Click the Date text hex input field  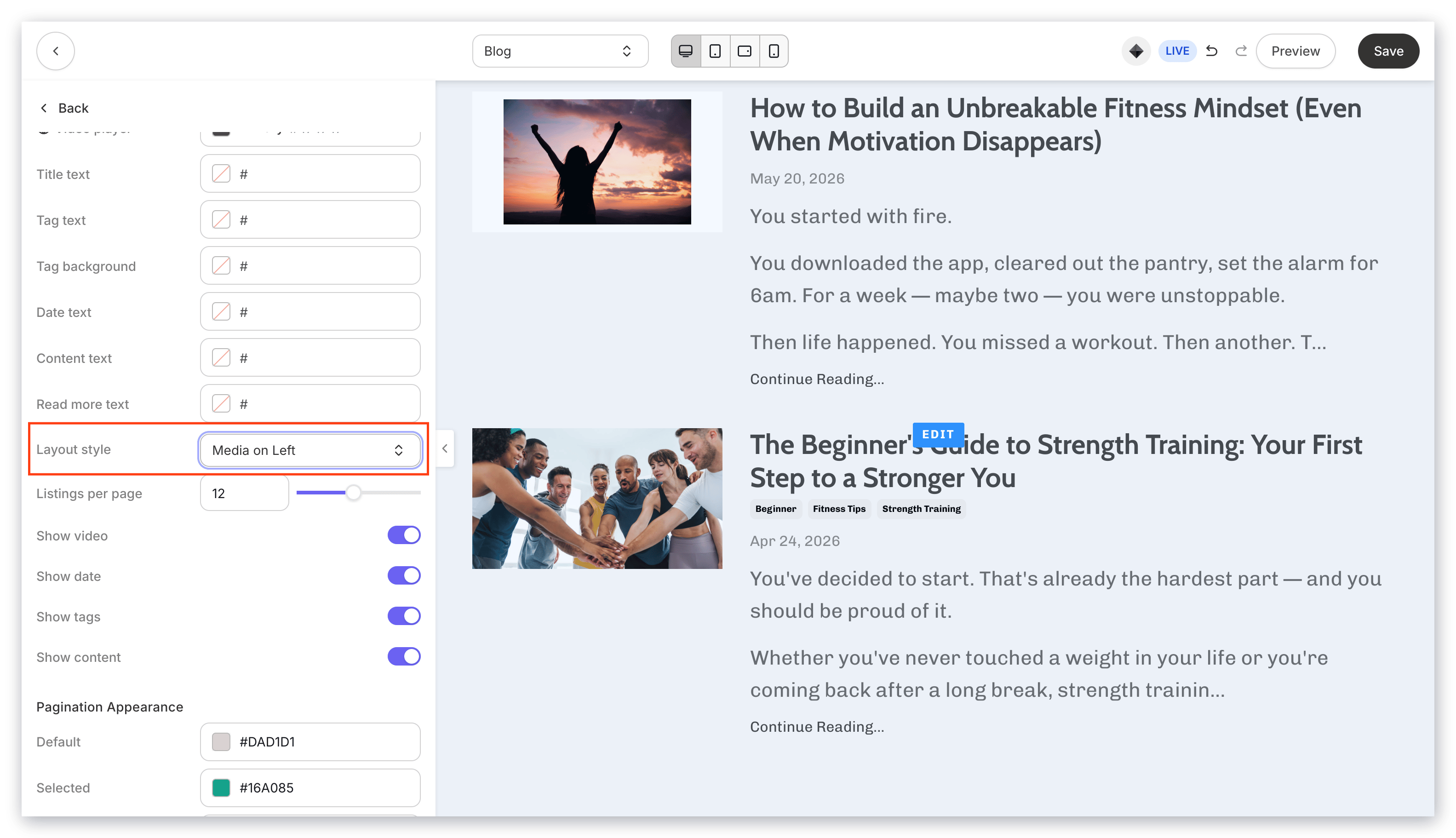(310, 312)
